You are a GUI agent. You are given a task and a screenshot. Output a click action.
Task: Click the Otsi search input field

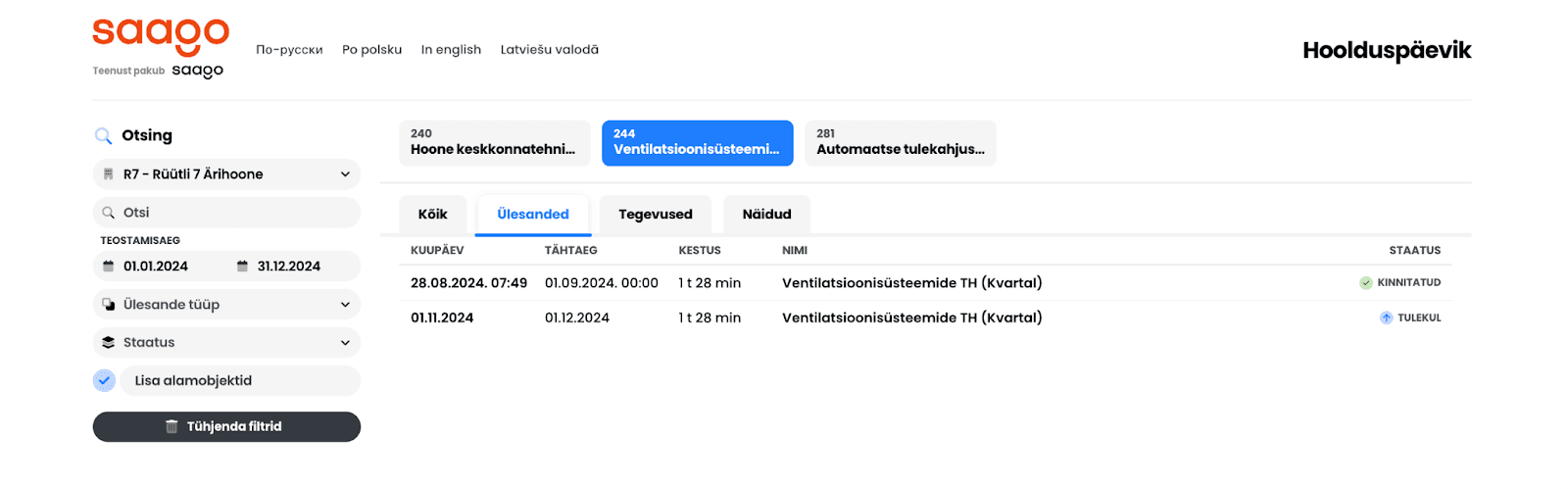pos(226,213)
